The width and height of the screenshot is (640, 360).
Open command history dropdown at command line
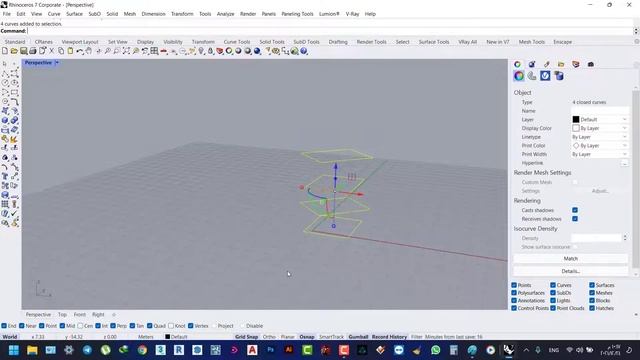coord(636,31)
